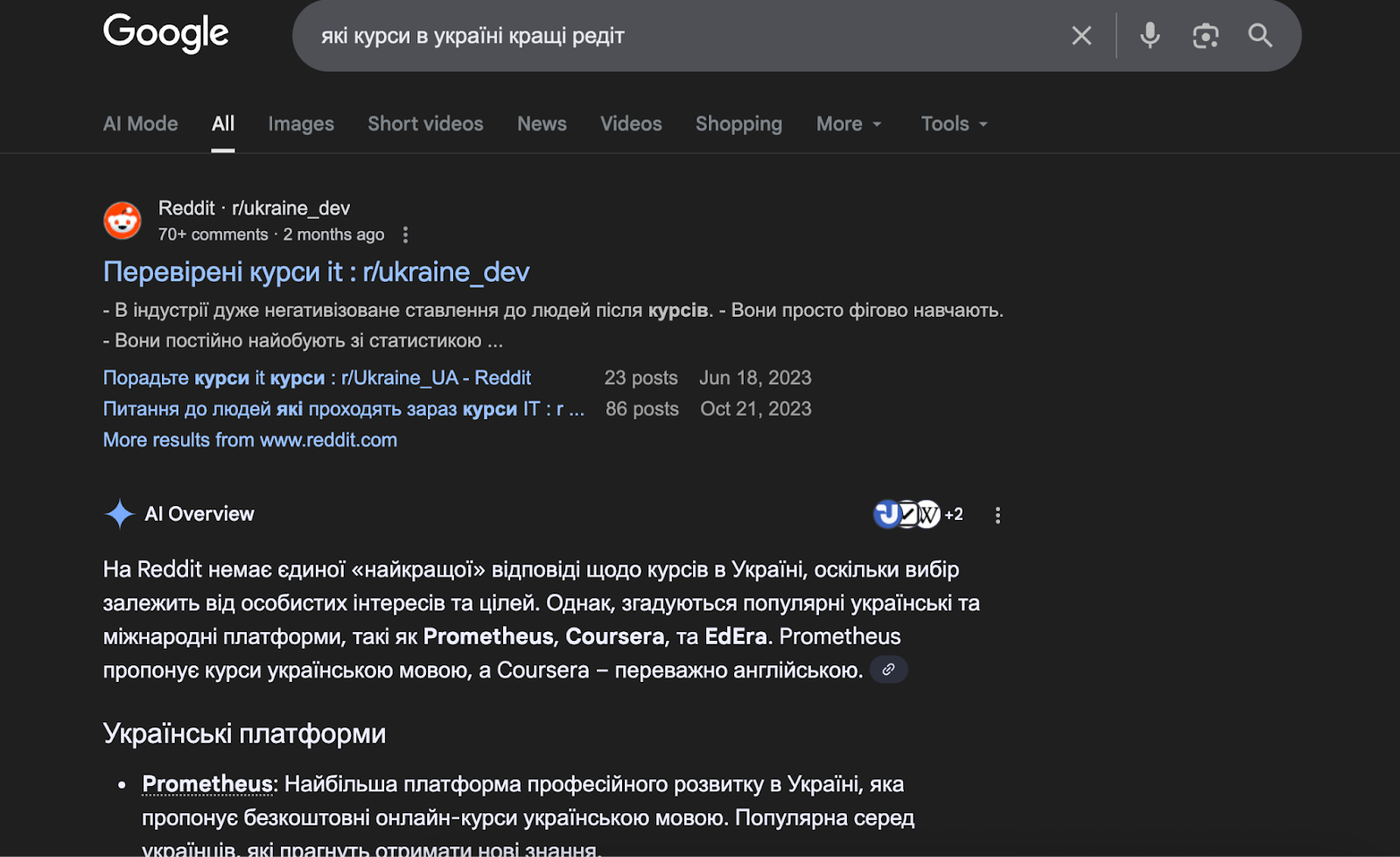Click the date 'Oct 21, 2023'
The width and height of the screenshot is (1400, 857).
pyautogui.click(x=755, y=409)
